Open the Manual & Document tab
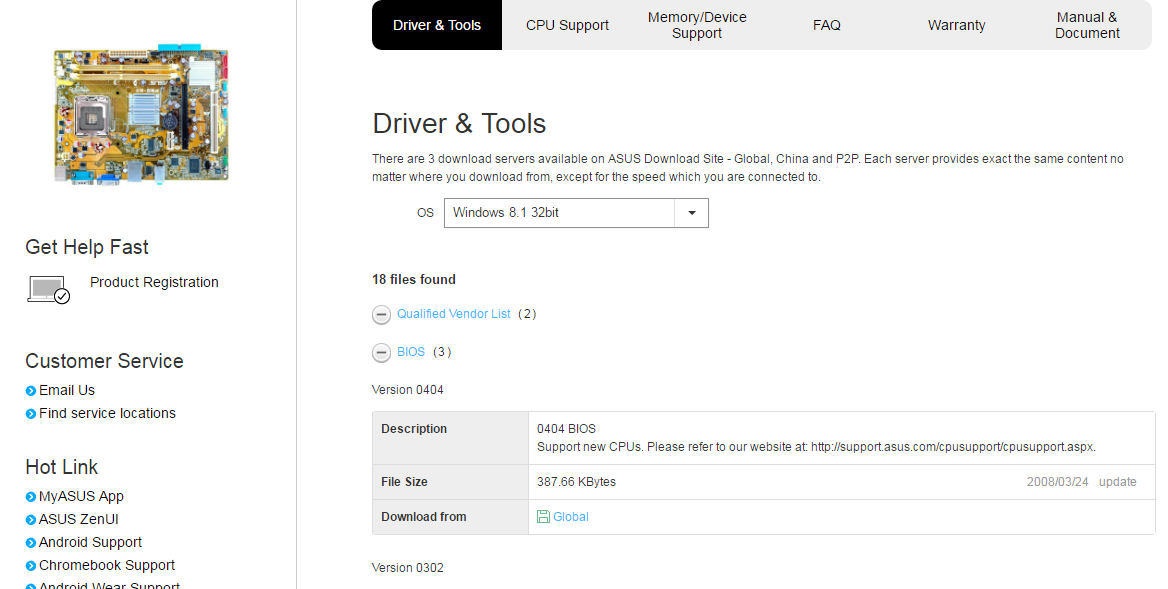Image resolution: width=1168 pixels, height=589 pixels. 1087,25
